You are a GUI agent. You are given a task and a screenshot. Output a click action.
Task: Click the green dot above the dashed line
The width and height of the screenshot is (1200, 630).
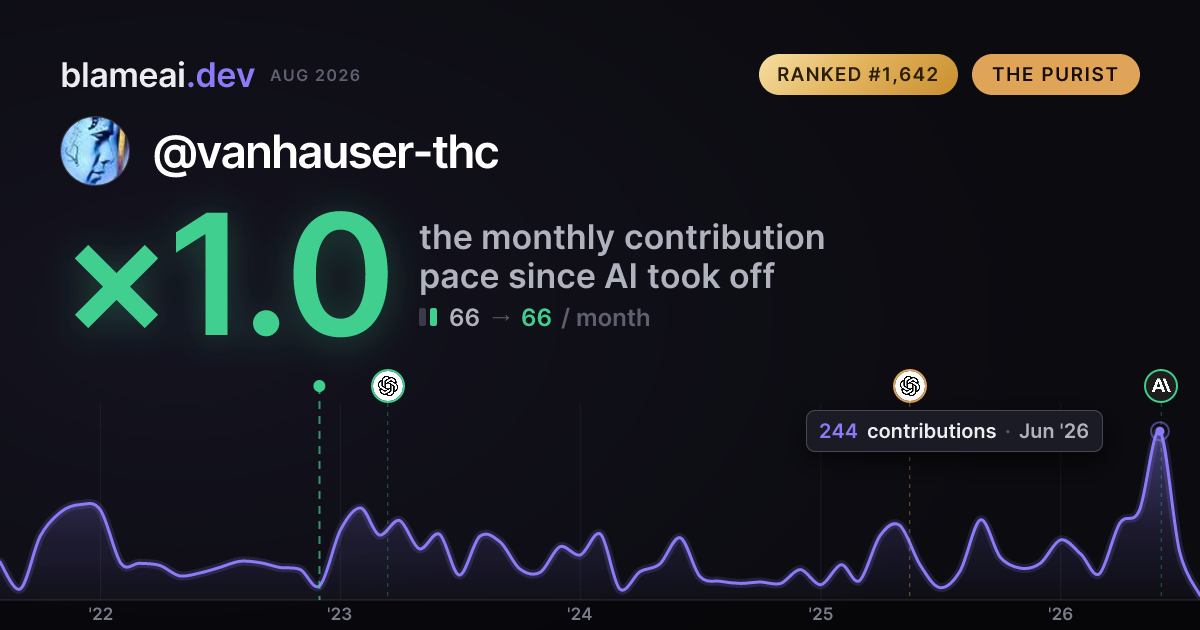tap(319, 386)
